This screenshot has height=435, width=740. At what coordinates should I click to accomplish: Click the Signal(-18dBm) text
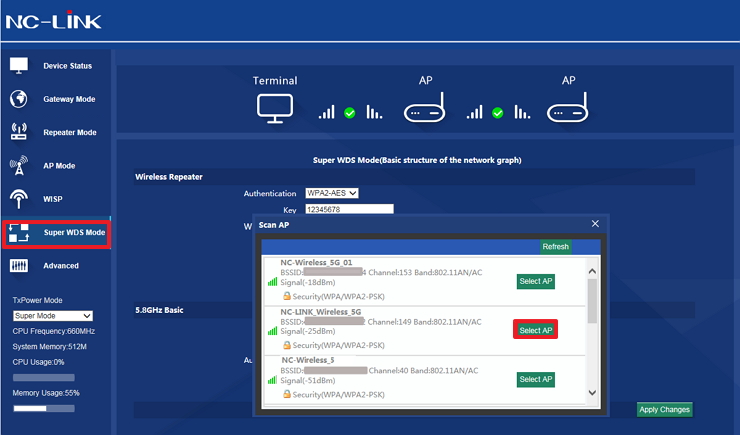pyautogui.click(x=308, y=282)
